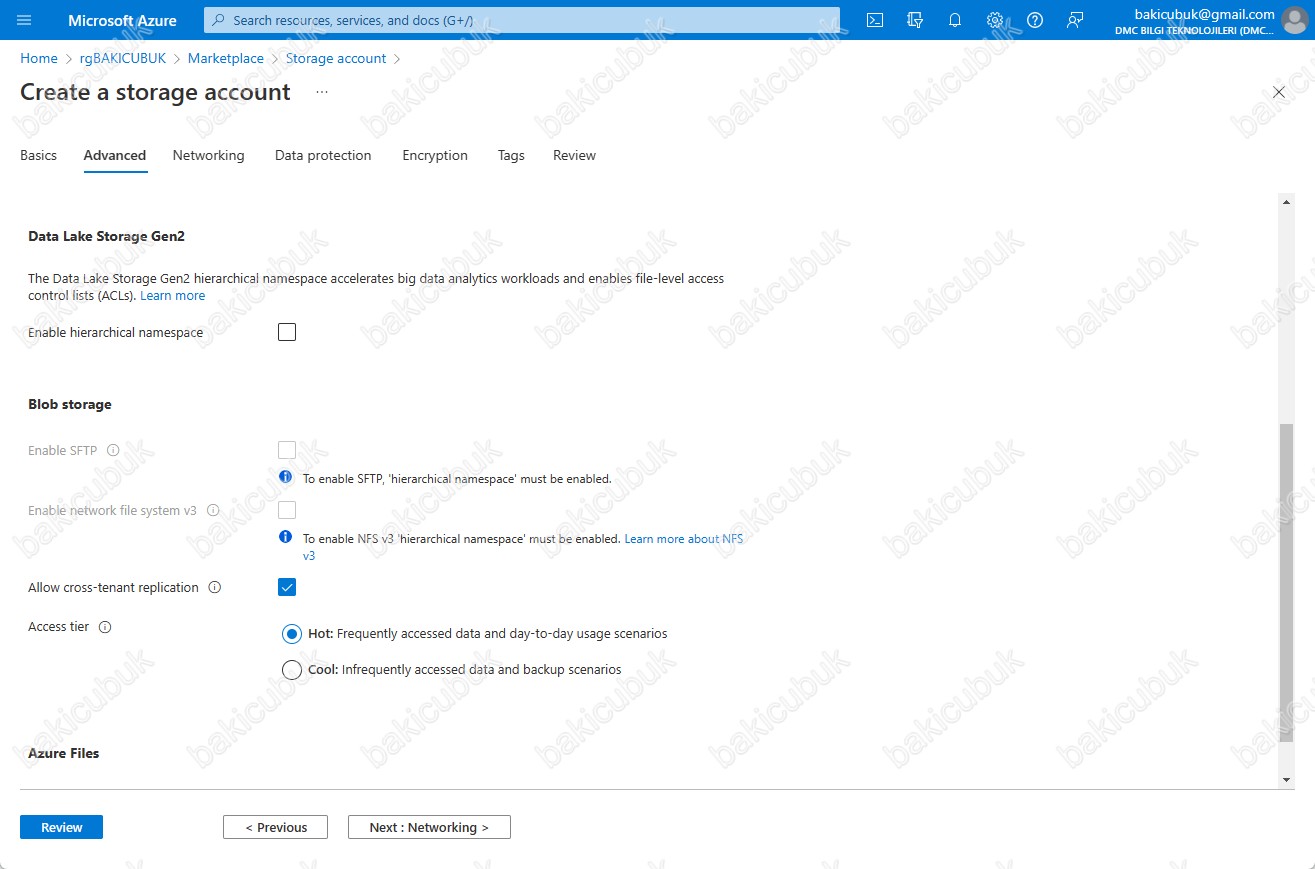Click the Microsoft Azure logo text

click(122, 20)
